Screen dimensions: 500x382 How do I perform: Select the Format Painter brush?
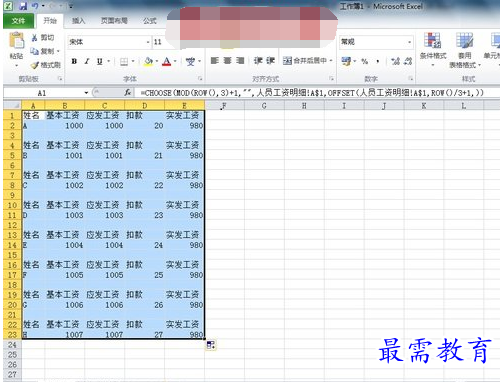pyautogui.click(x=34, y=65)
